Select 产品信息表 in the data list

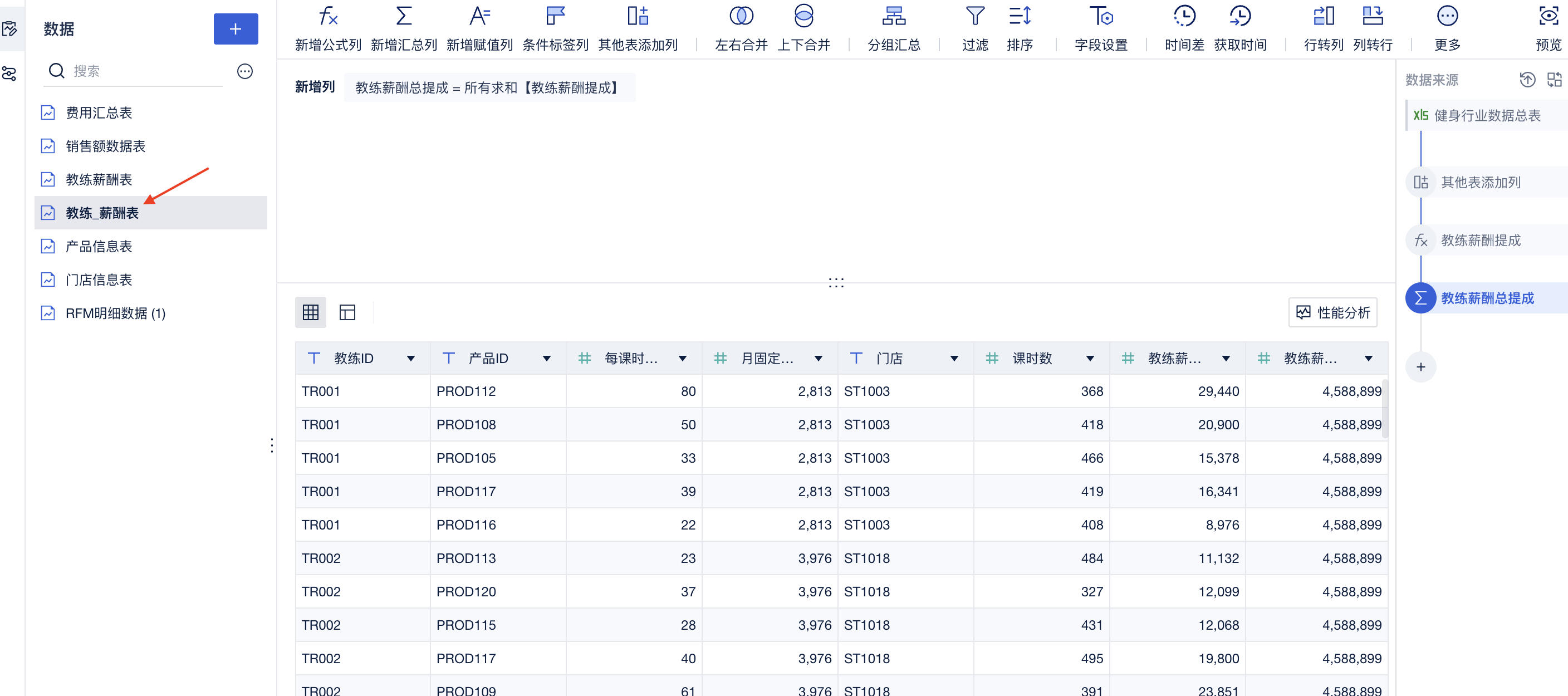click(99, 246)
